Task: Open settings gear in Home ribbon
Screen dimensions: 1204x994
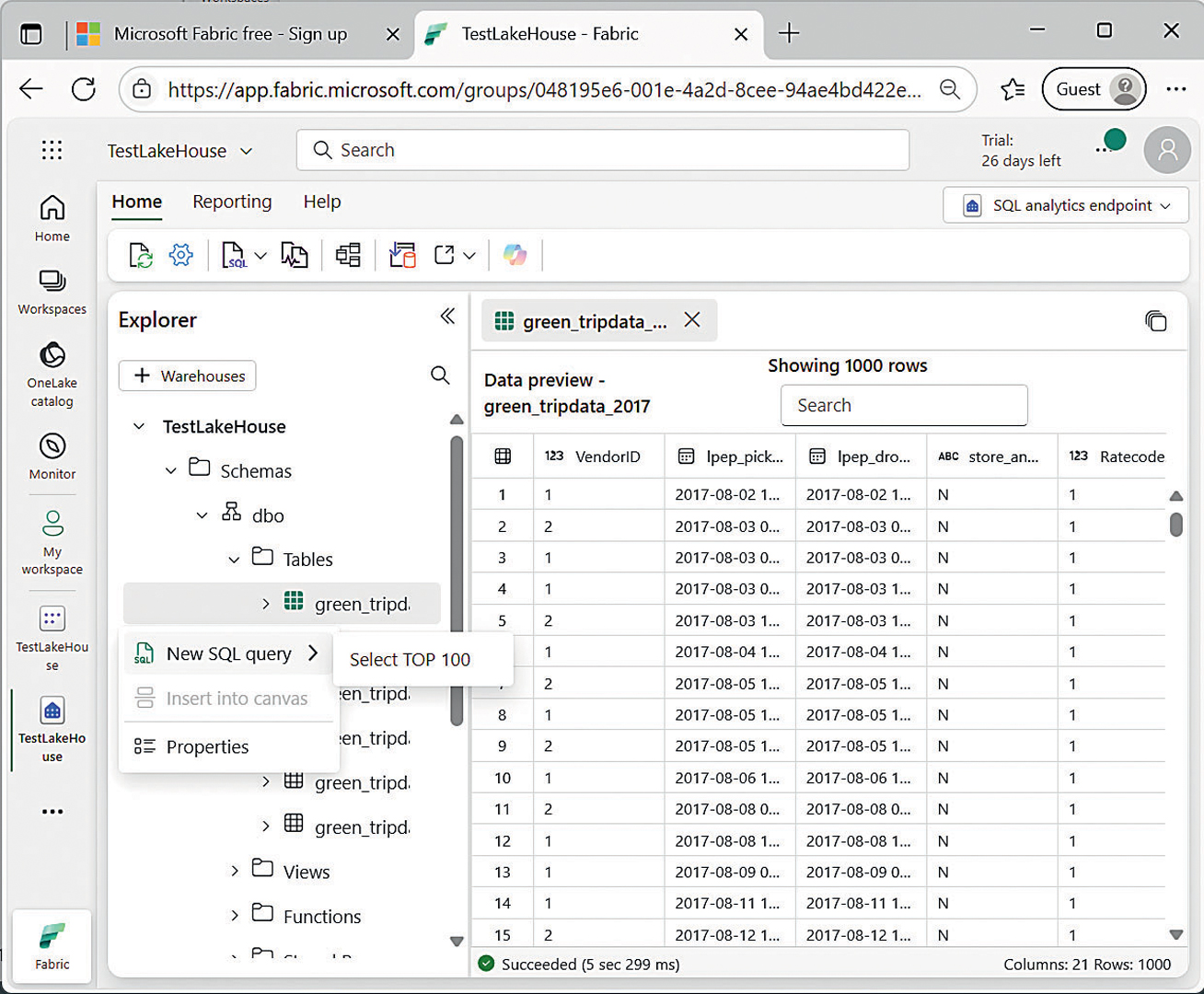Action: pos(181,255)
